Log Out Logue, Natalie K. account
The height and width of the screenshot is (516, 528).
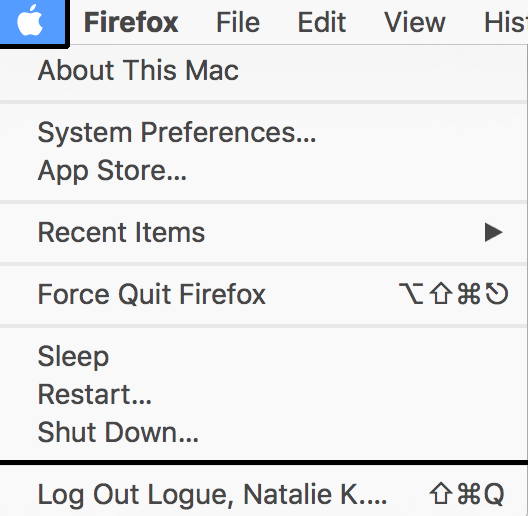pos(212,494)
